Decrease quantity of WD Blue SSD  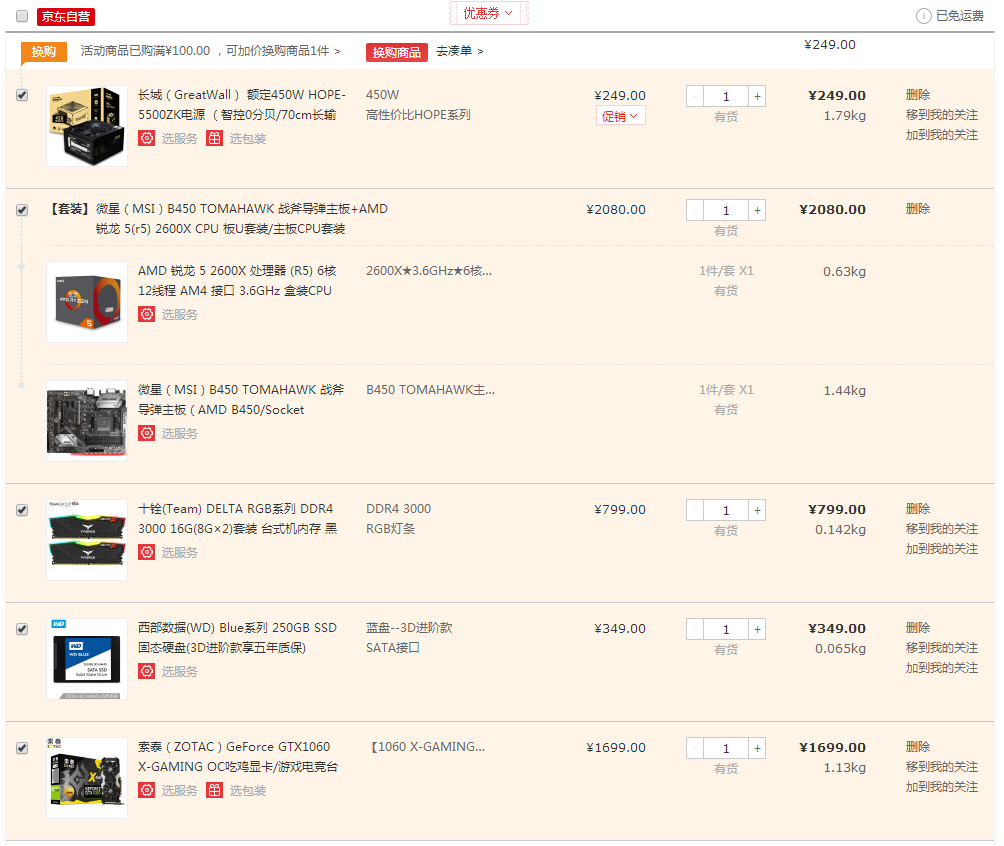tap(695, 629)
